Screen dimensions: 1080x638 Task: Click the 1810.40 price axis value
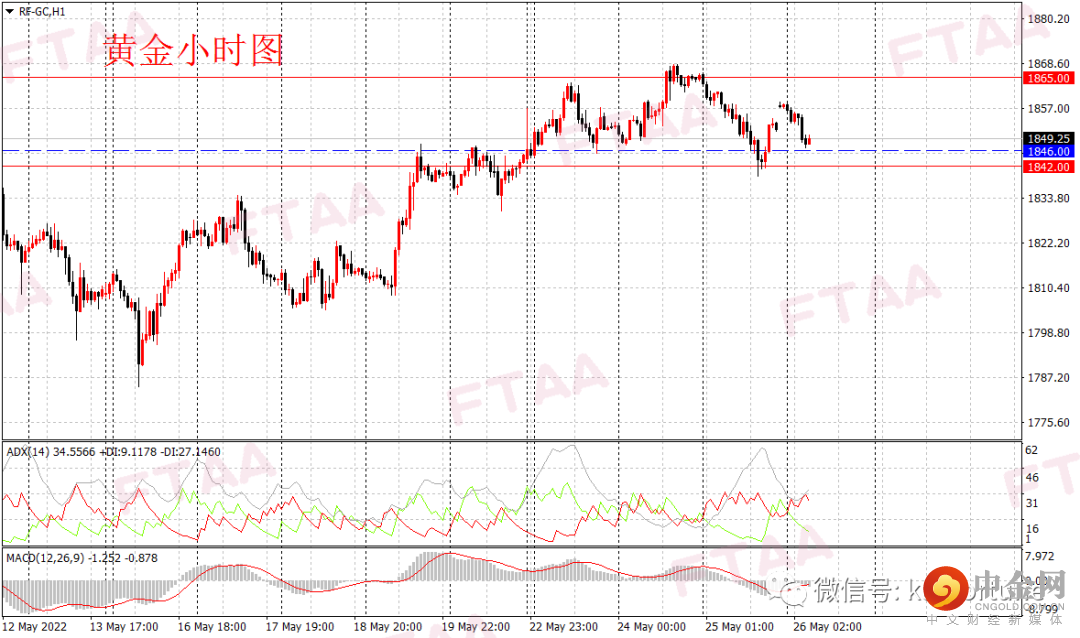(x=1048, y=287)
